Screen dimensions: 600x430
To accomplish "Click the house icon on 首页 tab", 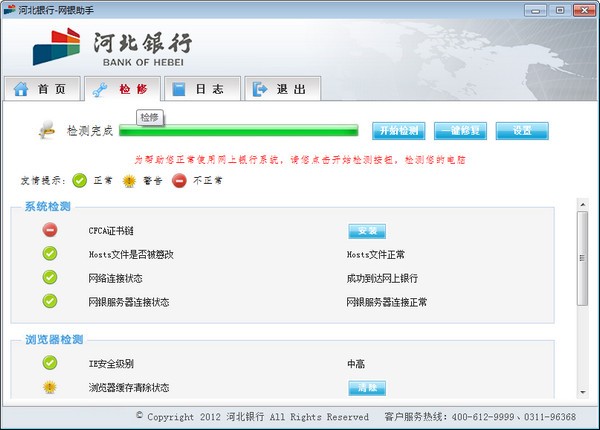I will 21,89.
